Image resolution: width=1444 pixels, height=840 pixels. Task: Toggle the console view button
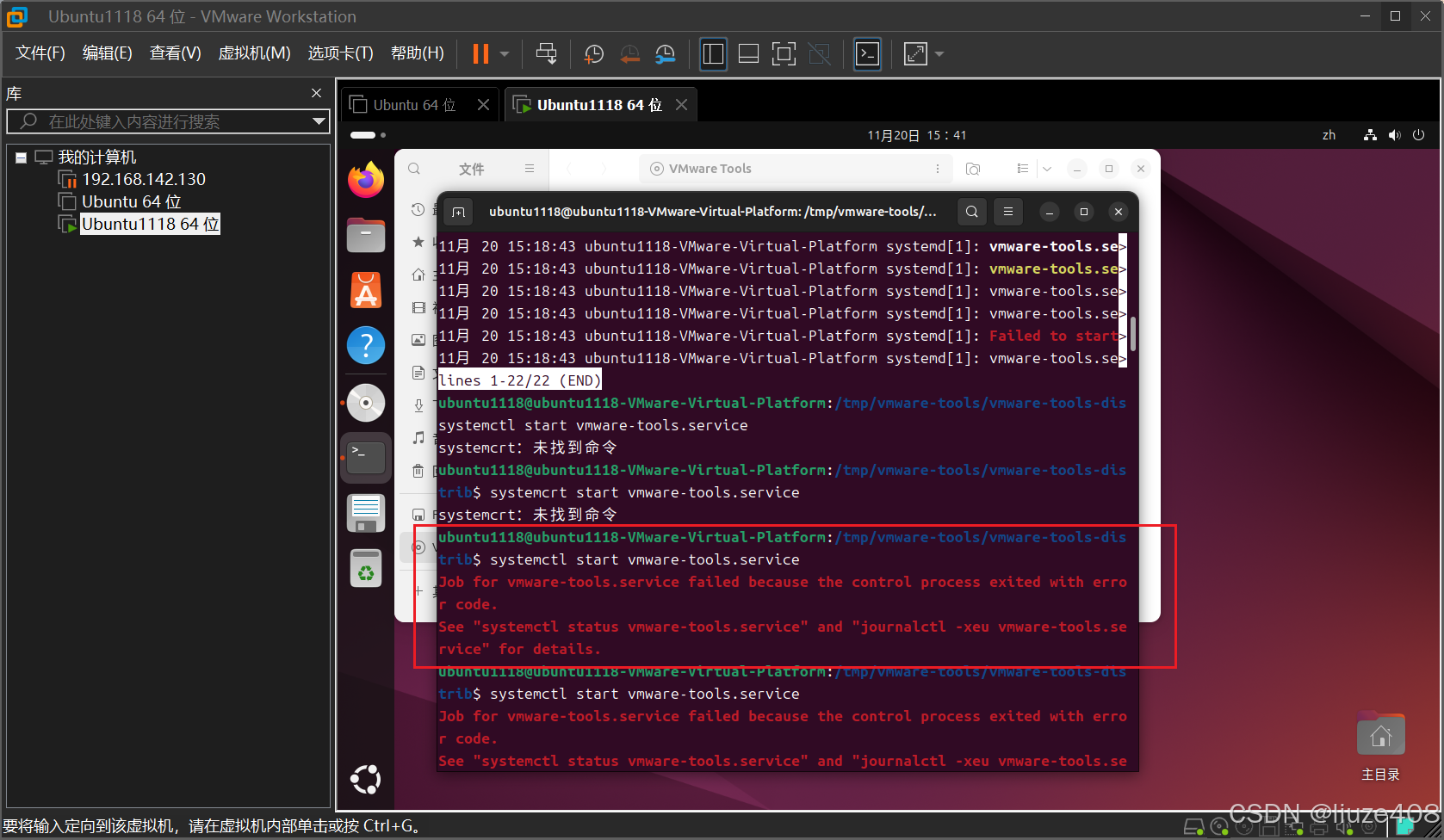(867, 53)
